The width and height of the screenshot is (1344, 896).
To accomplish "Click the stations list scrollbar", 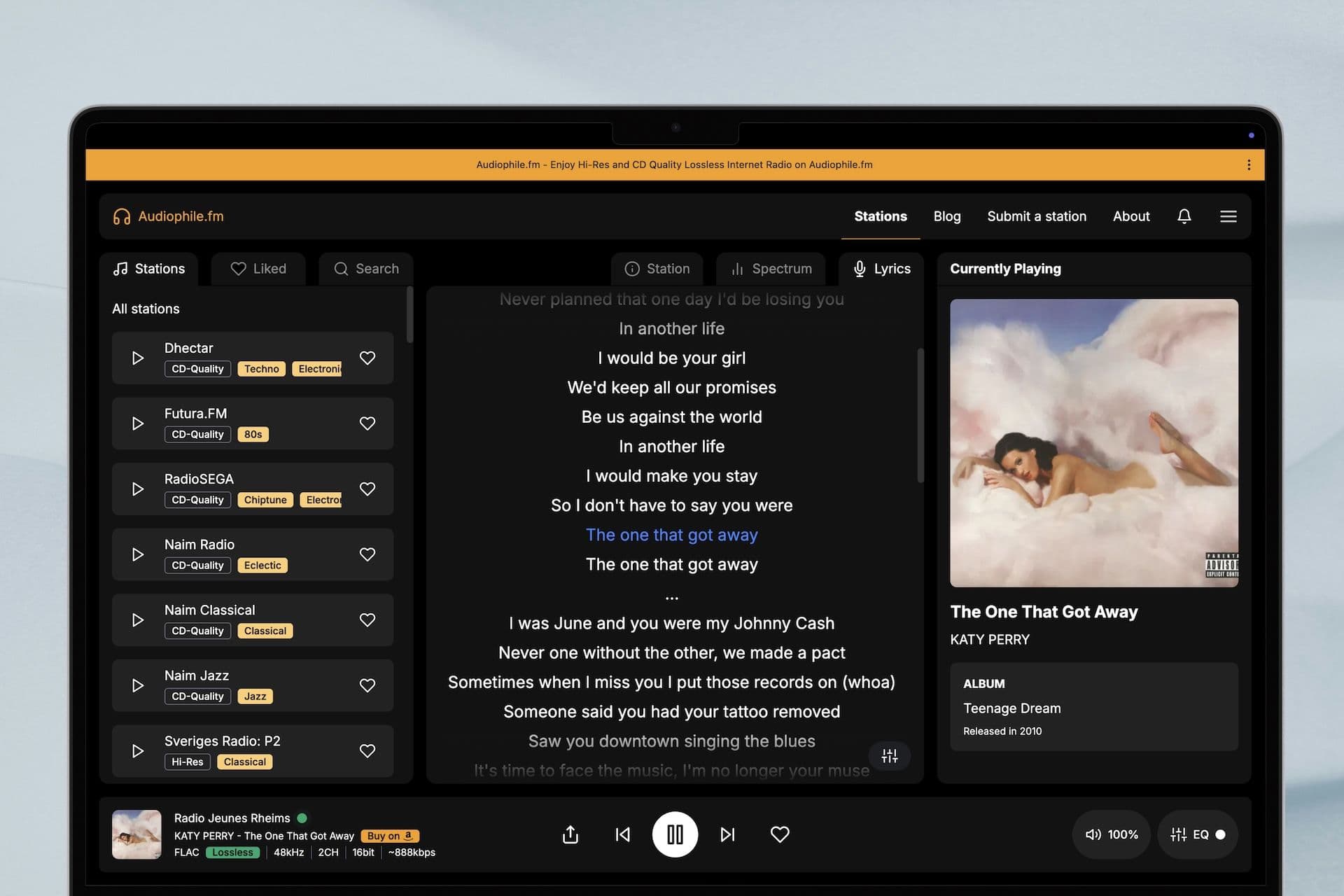I will [x=409, y=315].
